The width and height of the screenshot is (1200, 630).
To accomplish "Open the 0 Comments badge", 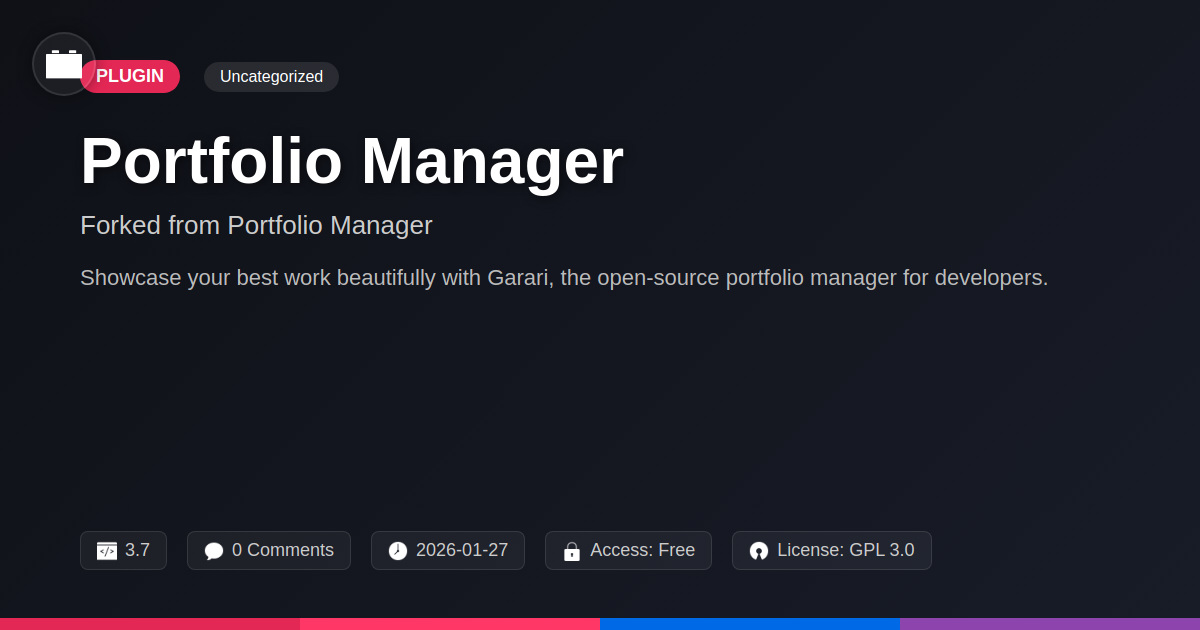I will pyautogui.click(x=269, y=551).
